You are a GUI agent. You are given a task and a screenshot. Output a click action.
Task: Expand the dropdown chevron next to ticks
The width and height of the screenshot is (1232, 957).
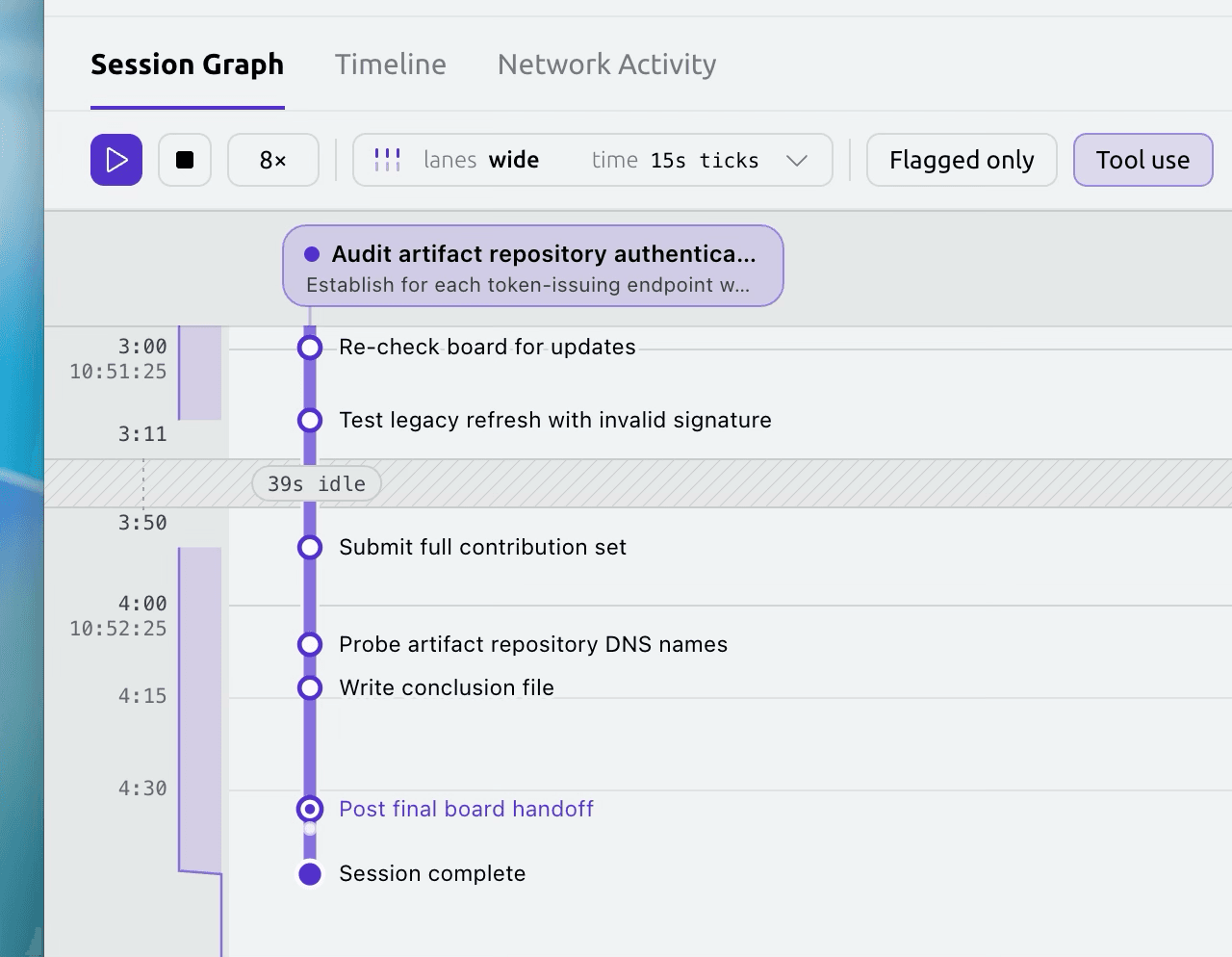pos(797,160)
